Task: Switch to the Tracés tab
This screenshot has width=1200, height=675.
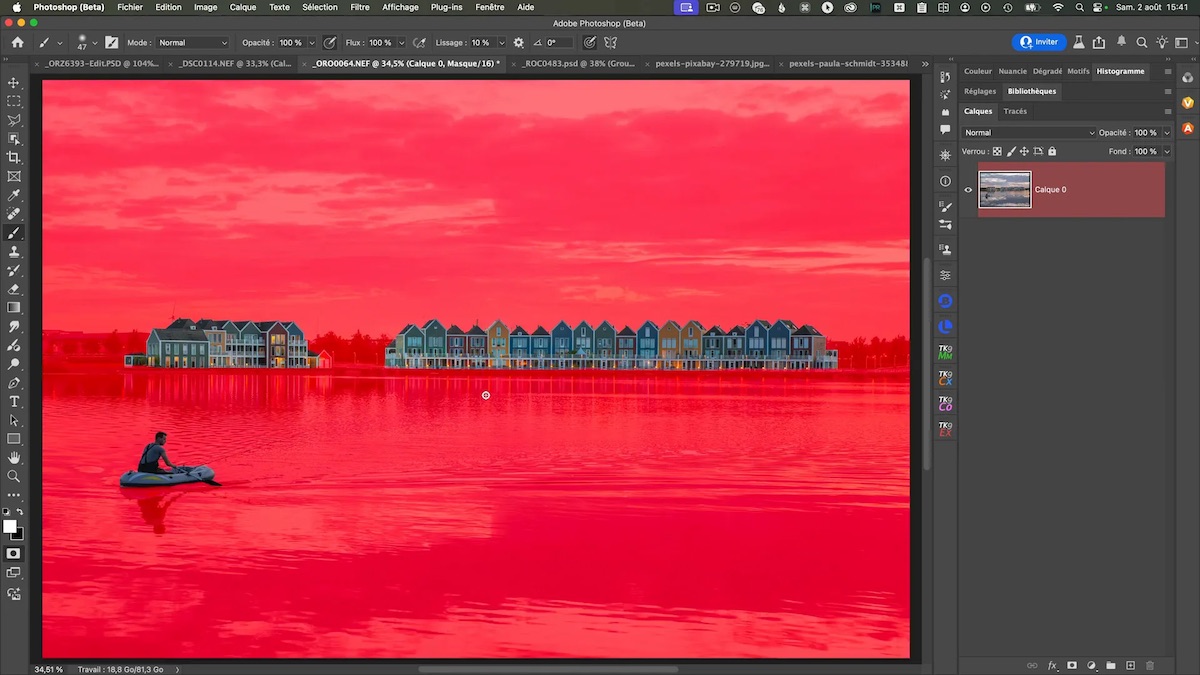Action: 1015,111
